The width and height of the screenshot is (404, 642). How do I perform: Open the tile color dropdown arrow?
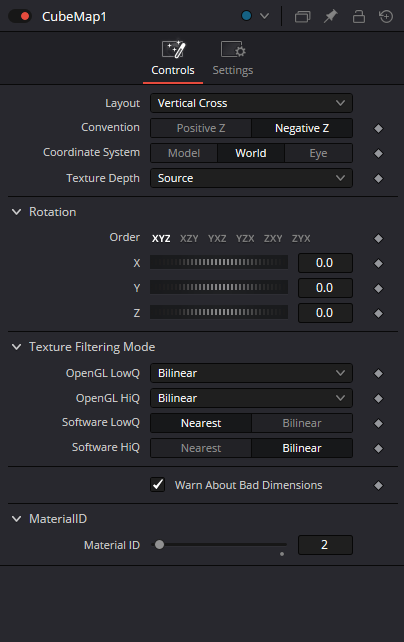coord(265,16)
